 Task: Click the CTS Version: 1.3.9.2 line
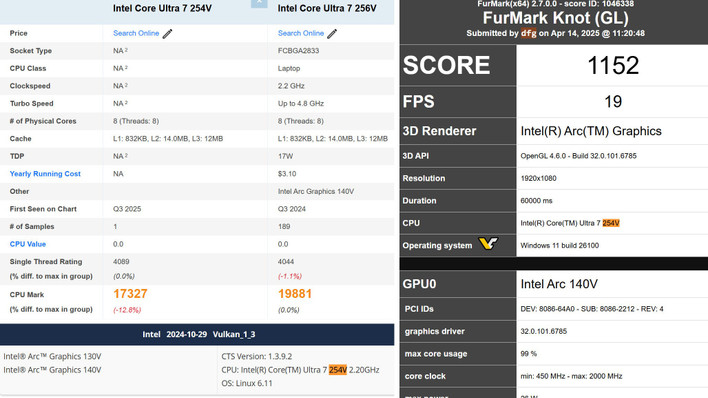(x=256, y=356)
